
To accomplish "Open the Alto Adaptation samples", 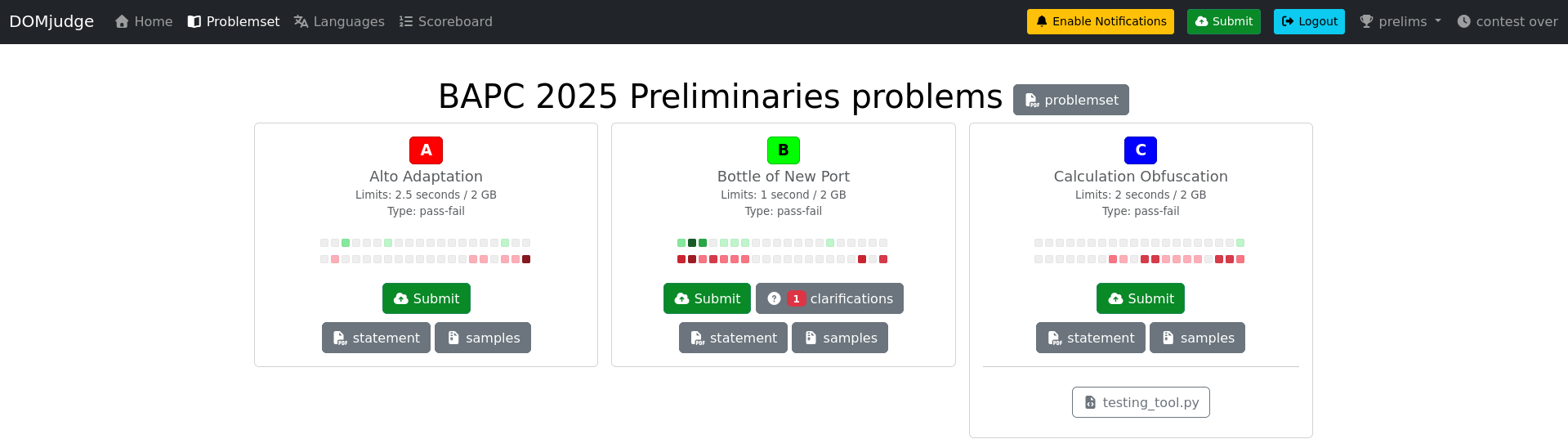I will [482, 338].
